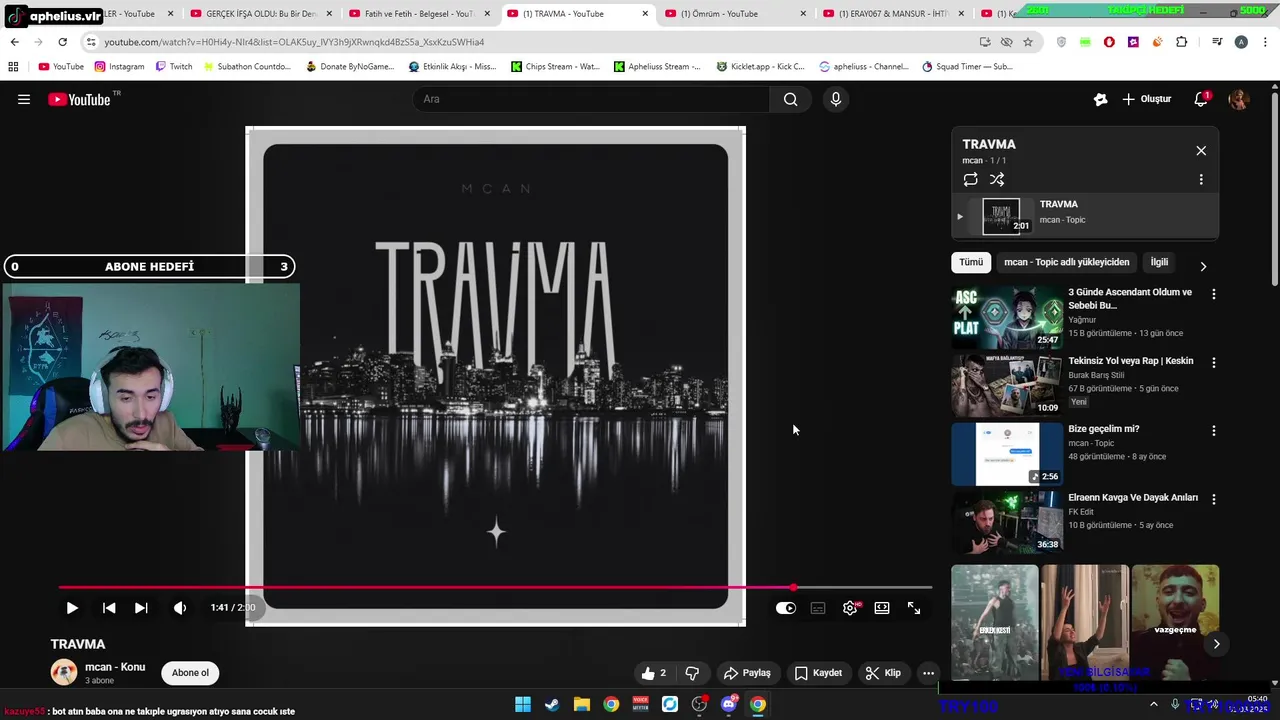Image resolution: width=1280 pixels, height=720 pixels.
Task: Open Discord from taskbar
Action: tap(729, 704)
